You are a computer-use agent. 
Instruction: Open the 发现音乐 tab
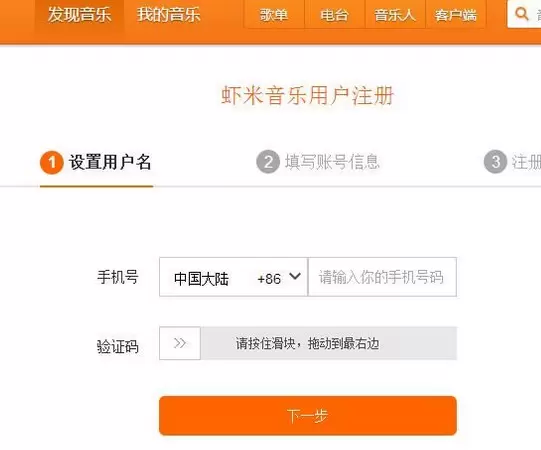[x=79, y=15]
